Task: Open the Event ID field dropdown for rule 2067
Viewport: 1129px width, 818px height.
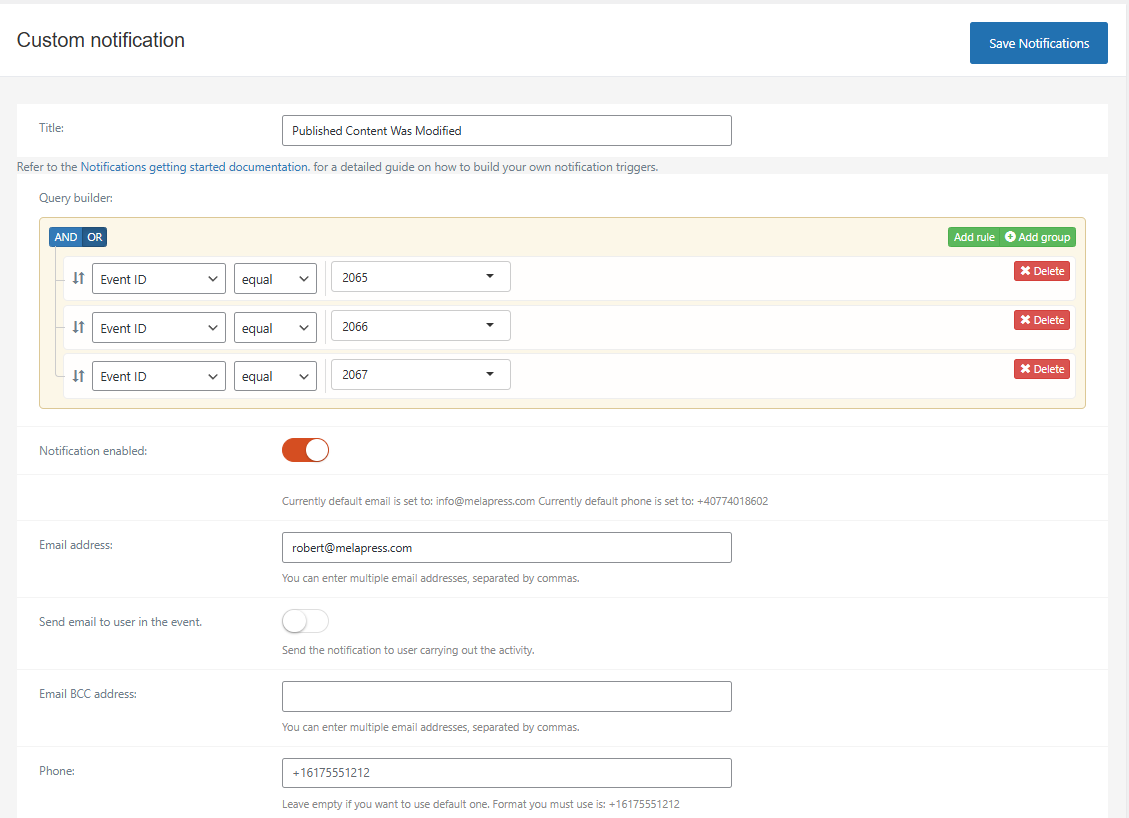Action: click(158, 376)
